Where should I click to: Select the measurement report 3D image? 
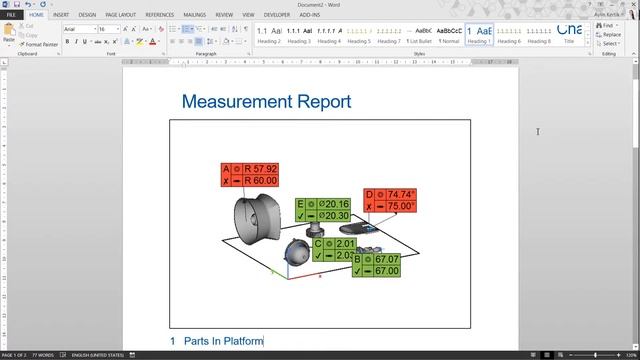click(x=320, y=224)
